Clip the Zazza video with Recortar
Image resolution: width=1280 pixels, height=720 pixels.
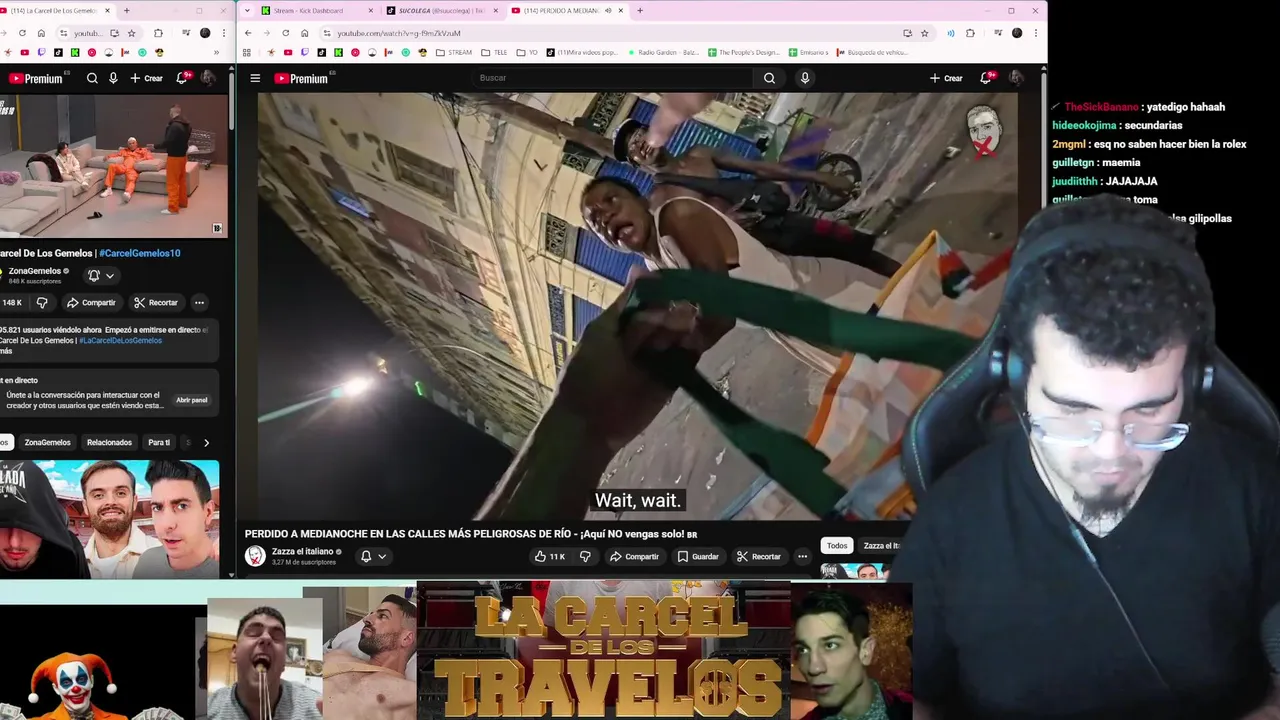pyautogui.click(x=758, y=556)
